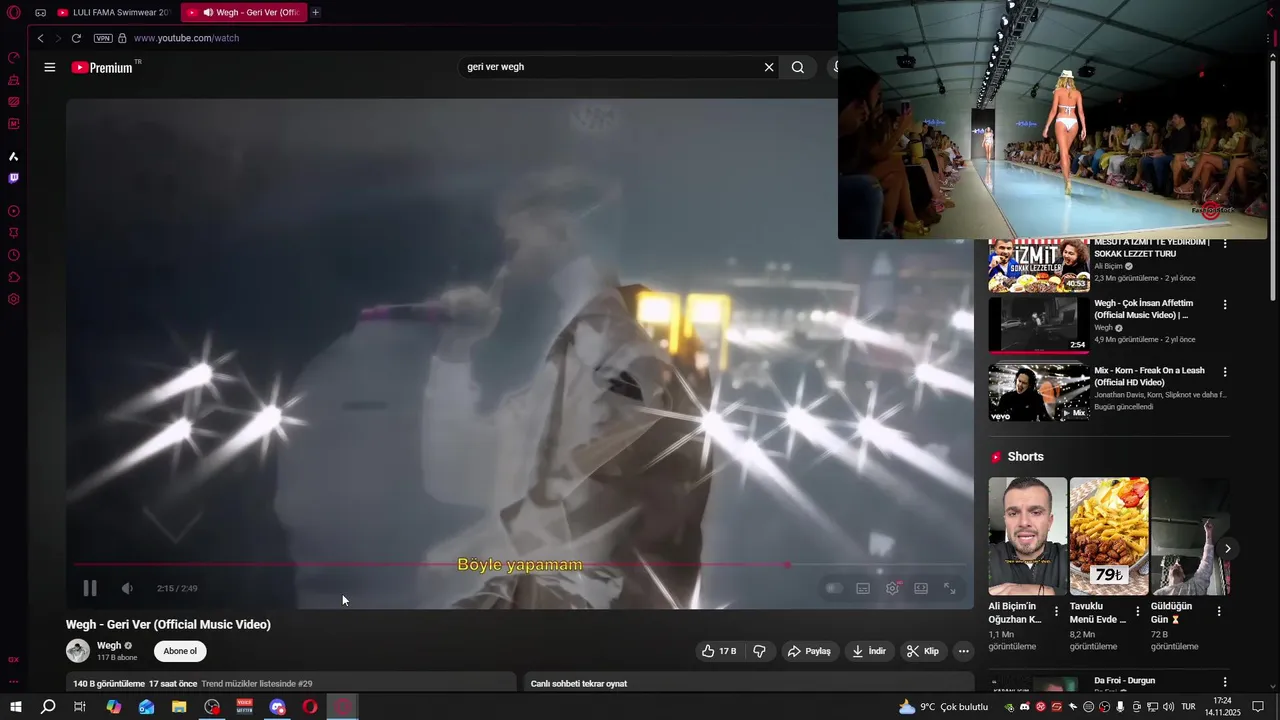Click Canlı sohbeti tekrar oynat
The width and height of the screenshot is (1280, 720).
pyautogui.click(x=579, y=684)
